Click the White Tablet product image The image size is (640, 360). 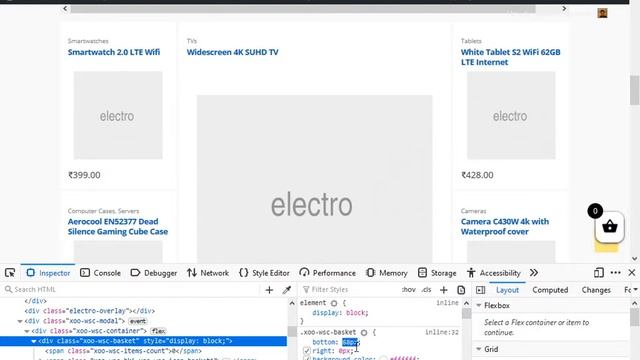511,115
